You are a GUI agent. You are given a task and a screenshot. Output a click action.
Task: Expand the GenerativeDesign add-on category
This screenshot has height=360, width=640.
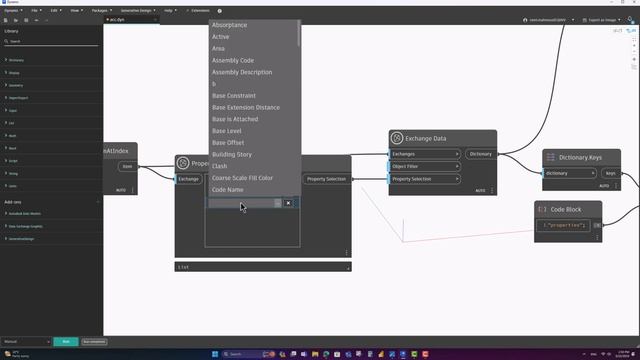pyautogui.click(x=21, y=239)
